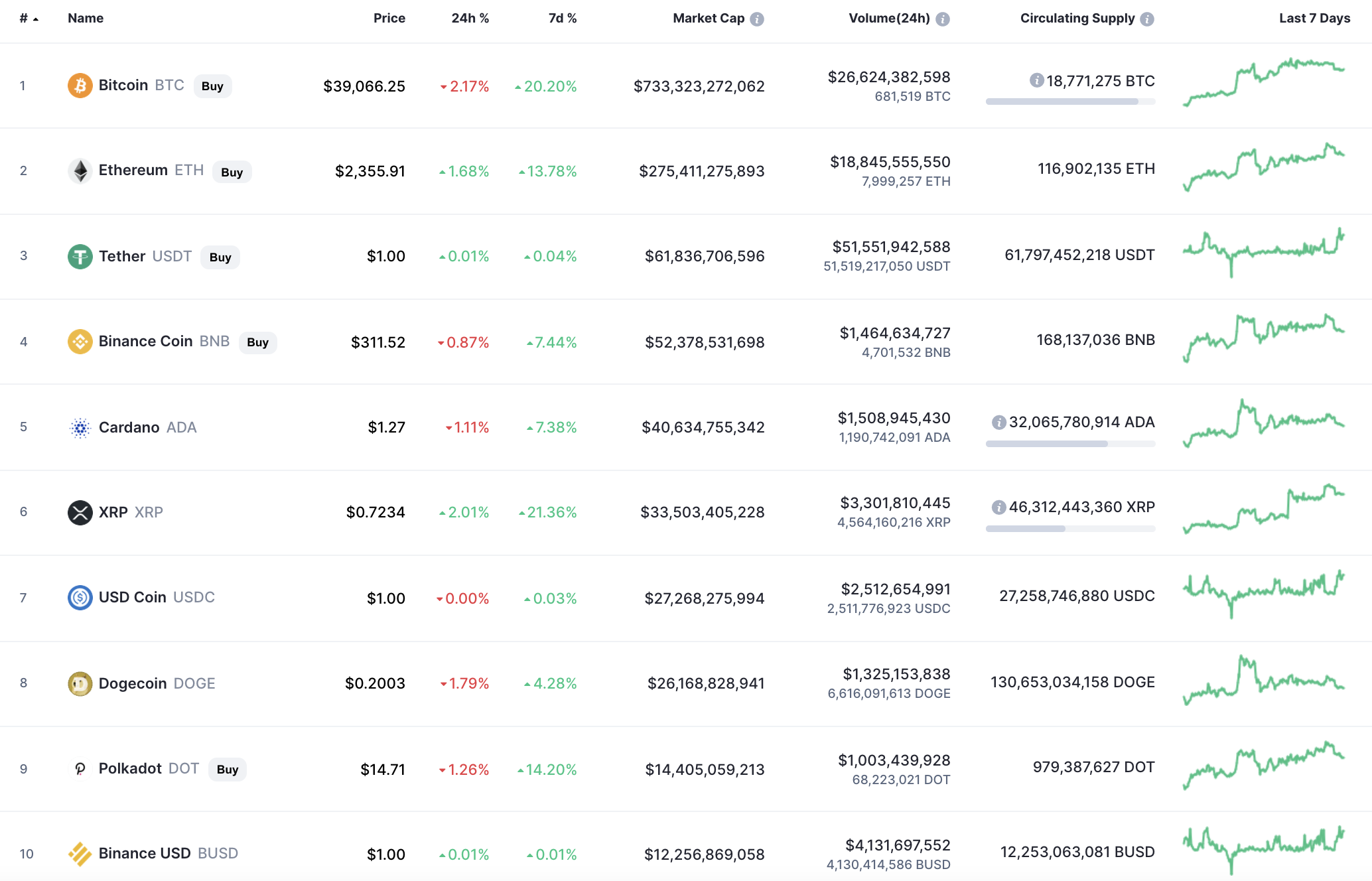Open the Volume(24h) info tooltip icon

[x=943, y=19]
